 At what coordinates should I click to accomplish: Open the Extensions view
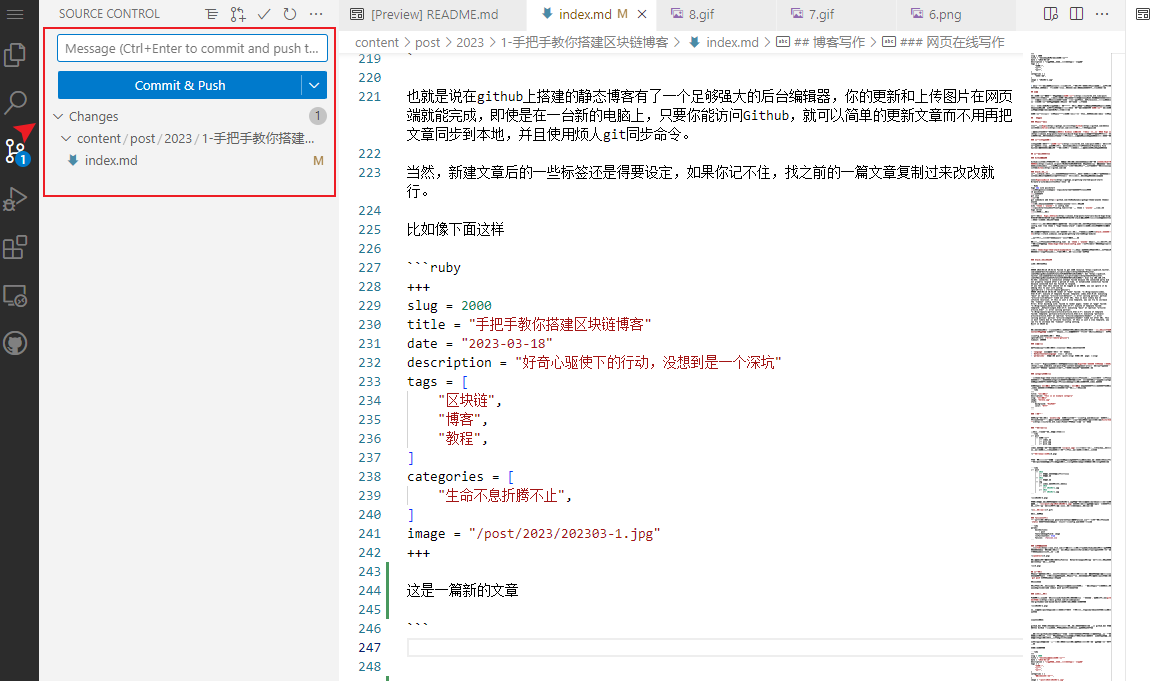point(15,247)
